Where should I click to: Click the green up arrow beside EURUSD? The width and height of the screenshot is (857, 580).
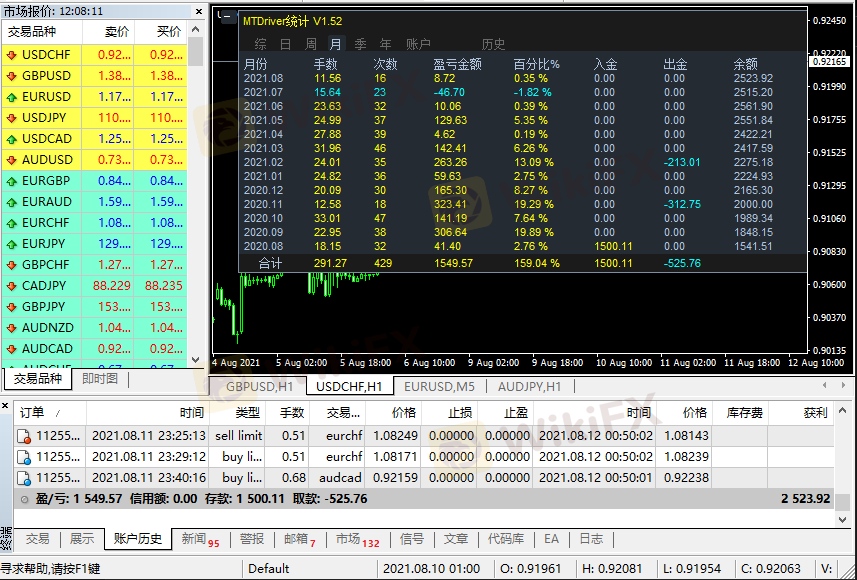click(12, 97)
